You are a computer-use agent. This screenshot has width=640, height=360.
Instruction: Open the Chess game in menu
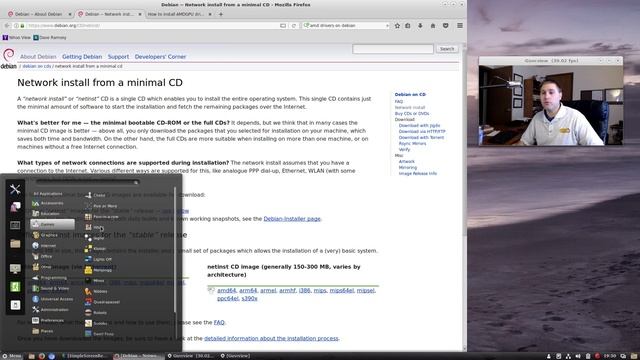coord(96,195)
